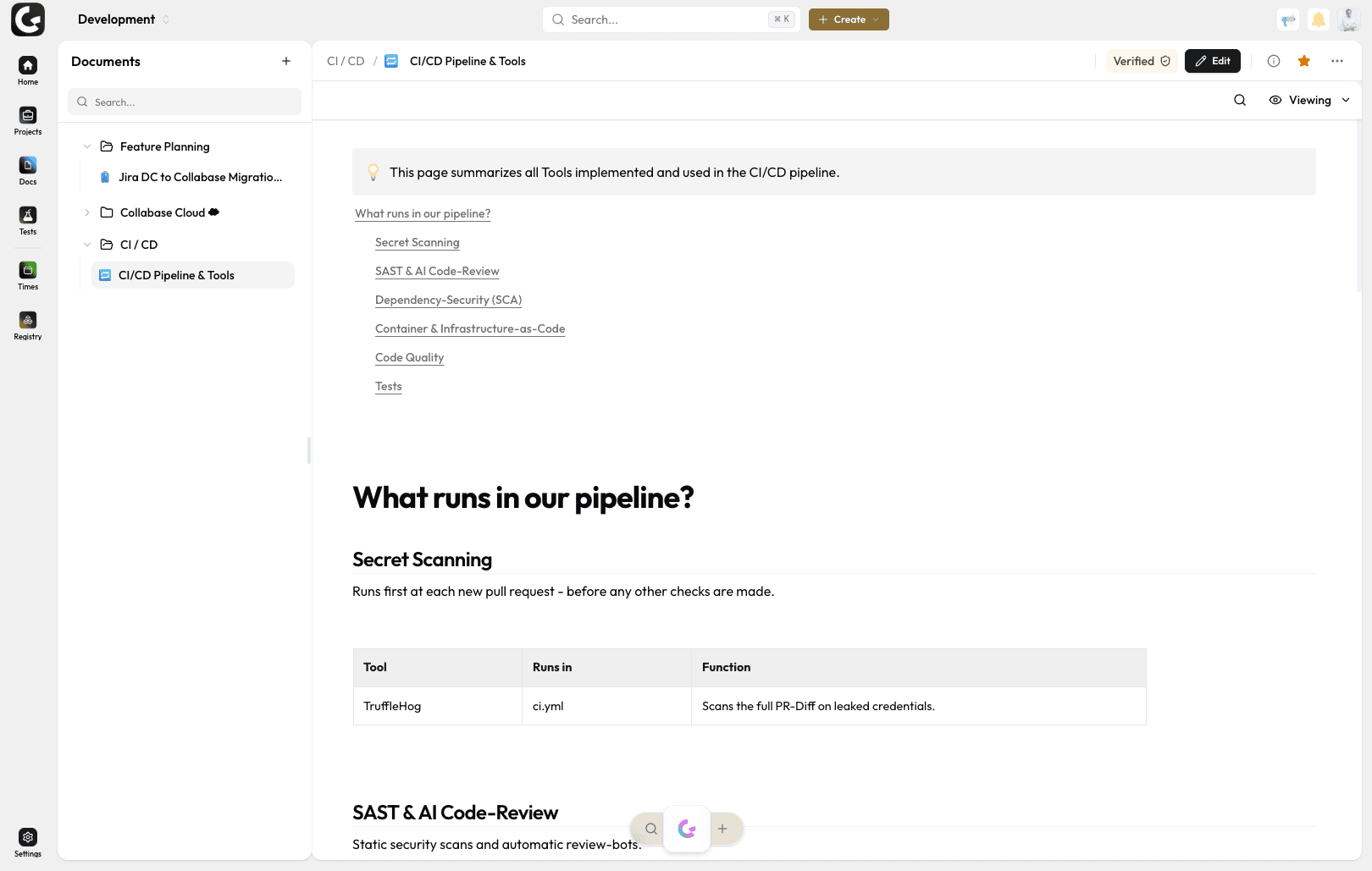
Task: Click the floating search magnifier button
Action: [x=651, y=829]
